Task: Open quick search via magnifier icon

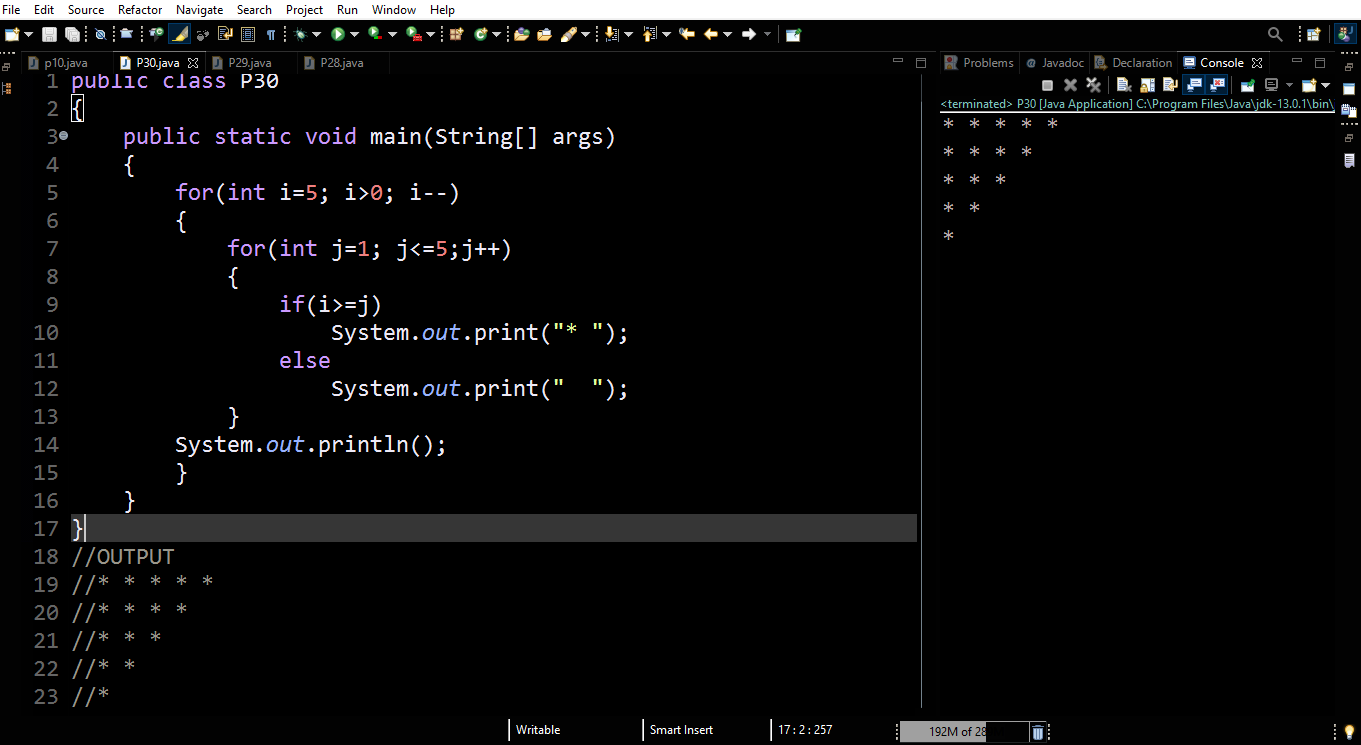Action: click(1275, 33)
